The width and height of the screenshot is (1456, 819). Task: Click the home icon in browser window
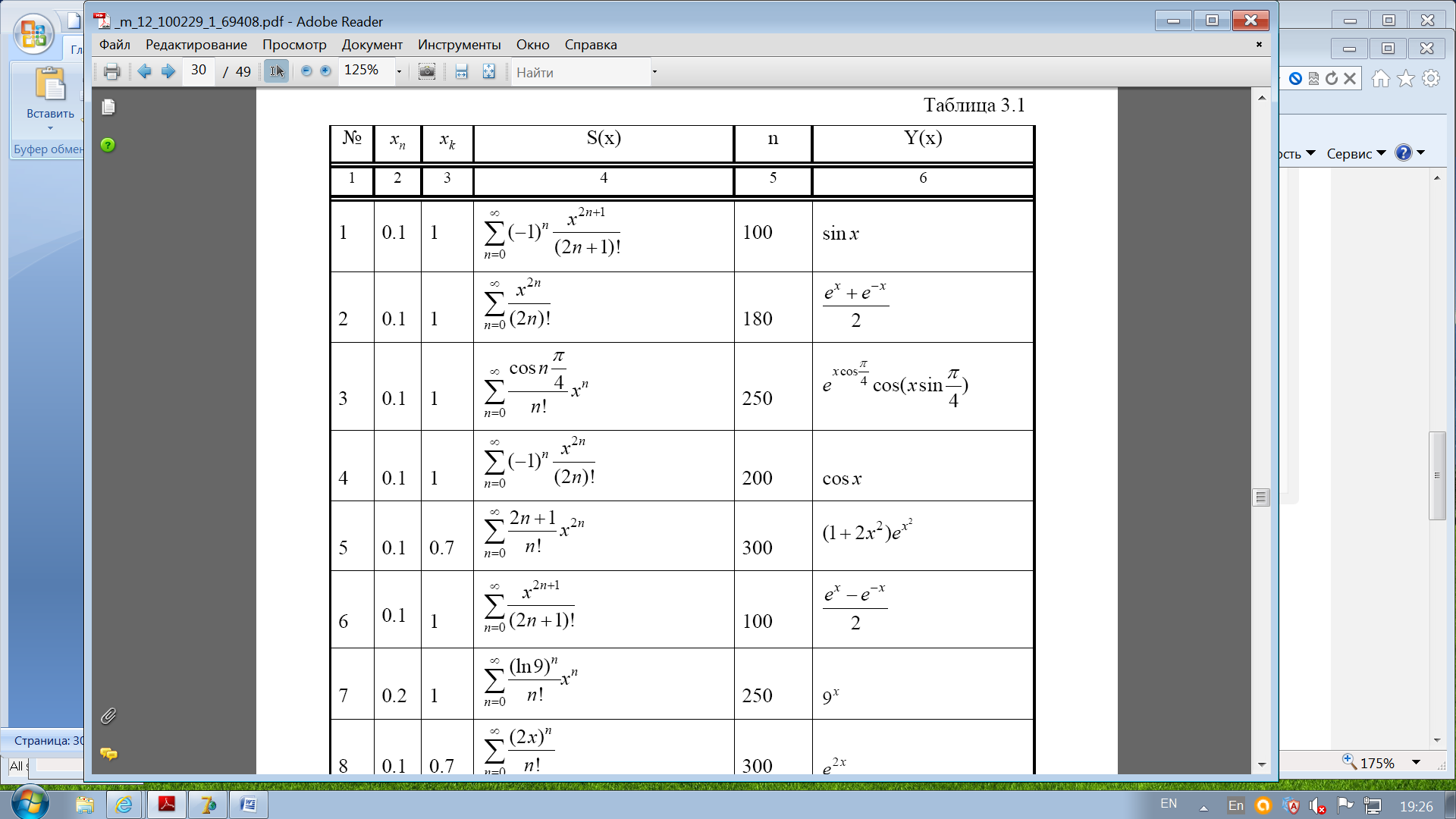1380,78
